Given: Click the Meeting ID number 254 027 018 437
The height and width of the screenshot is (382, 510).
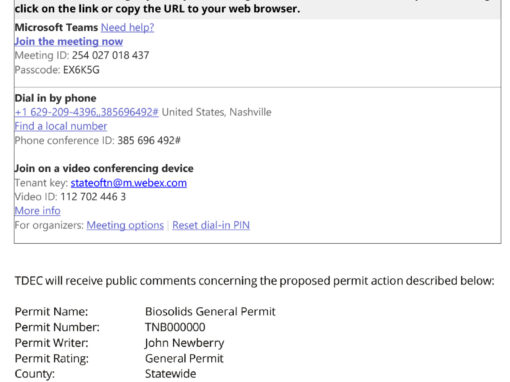Looking at the screenshot, I should [110, 55].
